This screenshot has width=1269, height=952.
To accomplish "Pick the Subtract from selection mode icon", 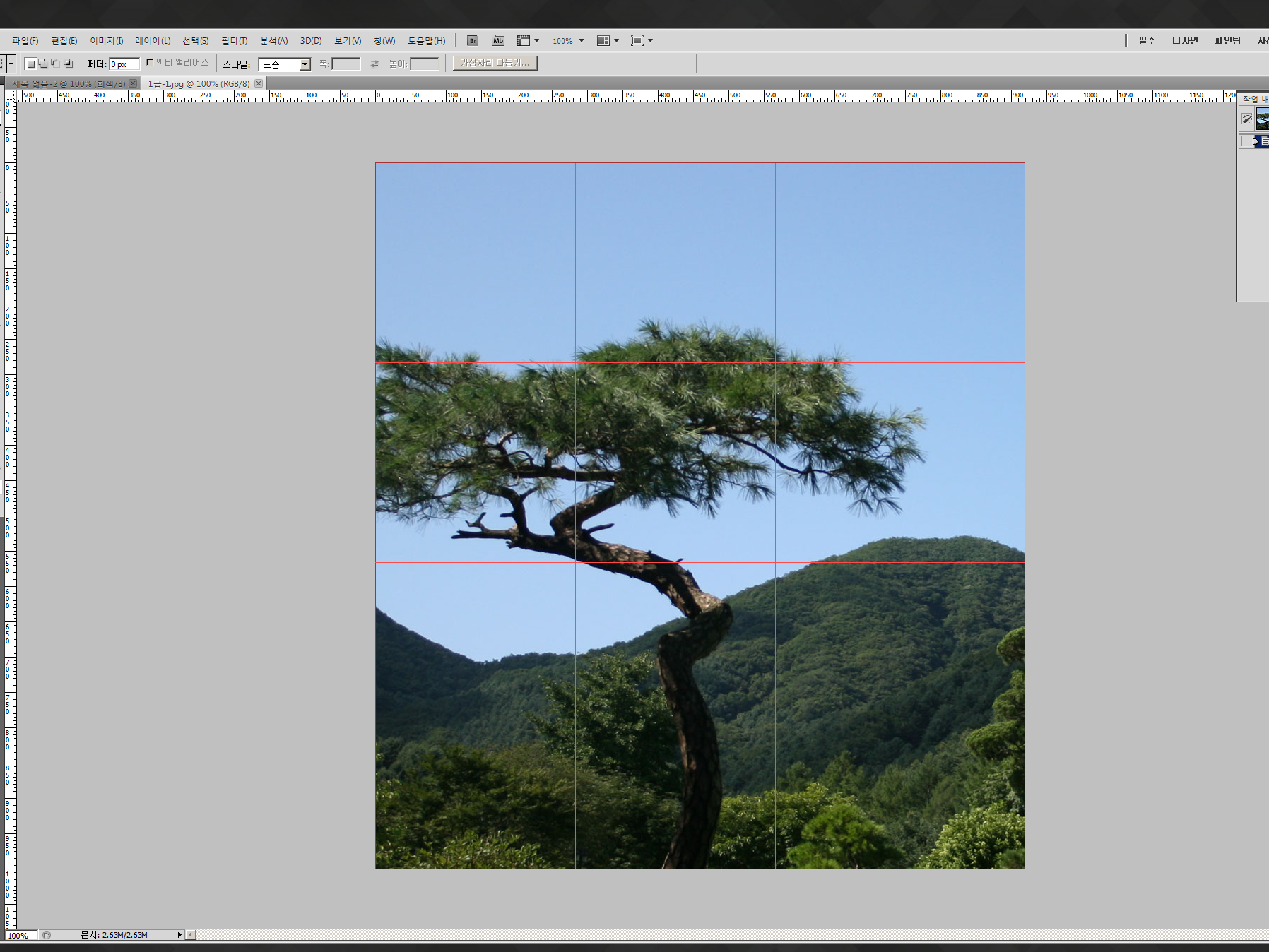I will pos(55,64).
